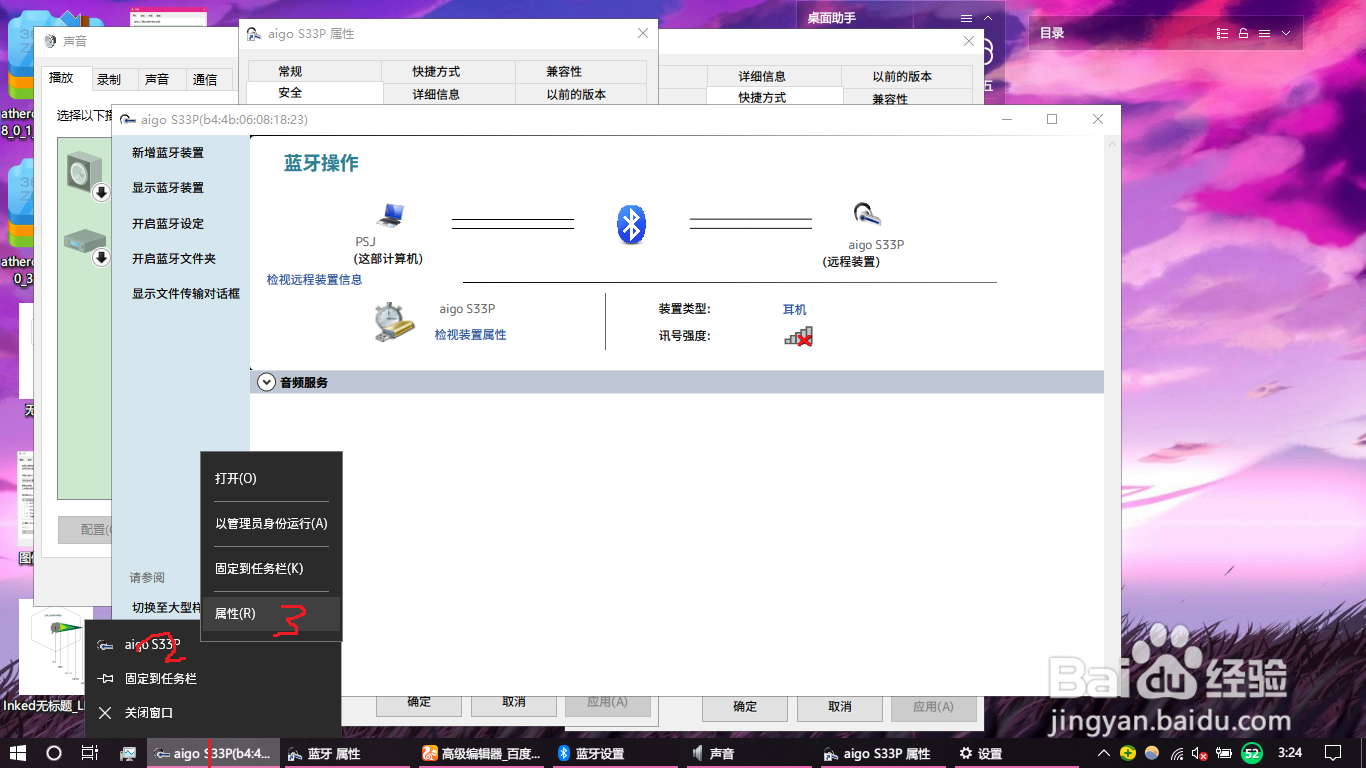The image size is (1366, 768).
Task: Switch to the 蓝牙 属性 taskbar window
Action: click(x=346, y=753)
